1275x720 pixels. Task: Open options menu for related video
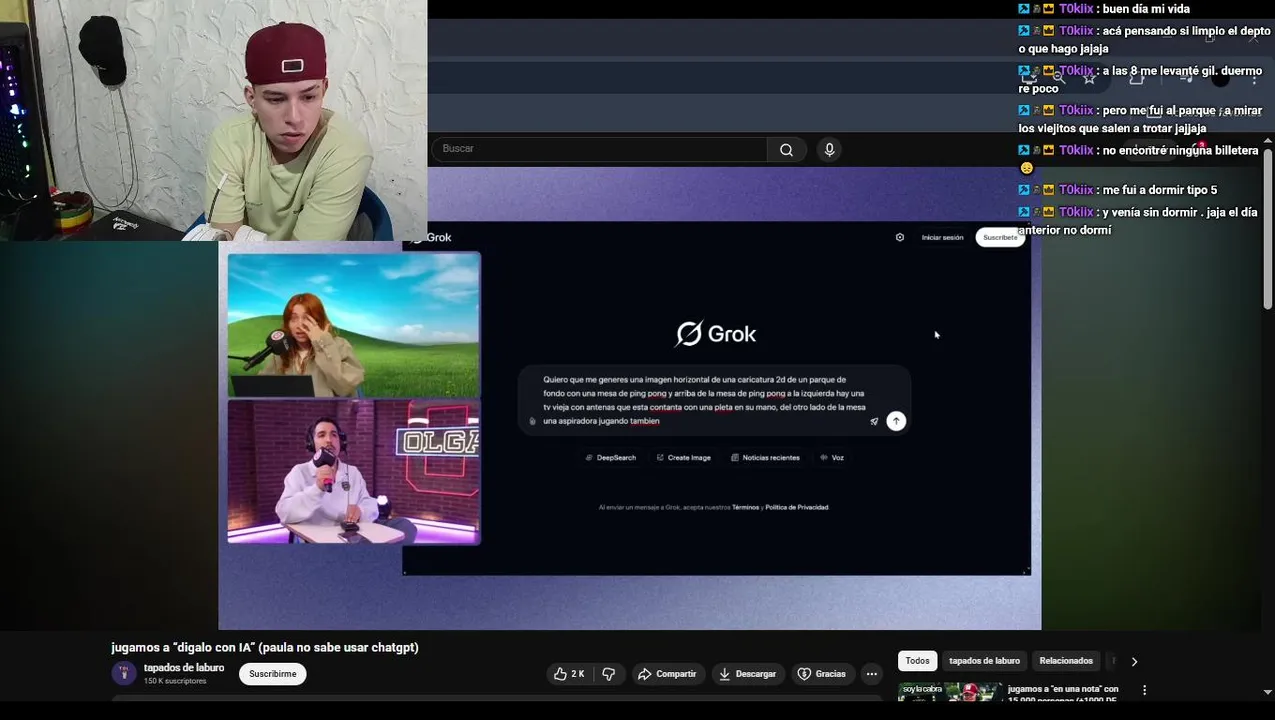coord(1145,690)
